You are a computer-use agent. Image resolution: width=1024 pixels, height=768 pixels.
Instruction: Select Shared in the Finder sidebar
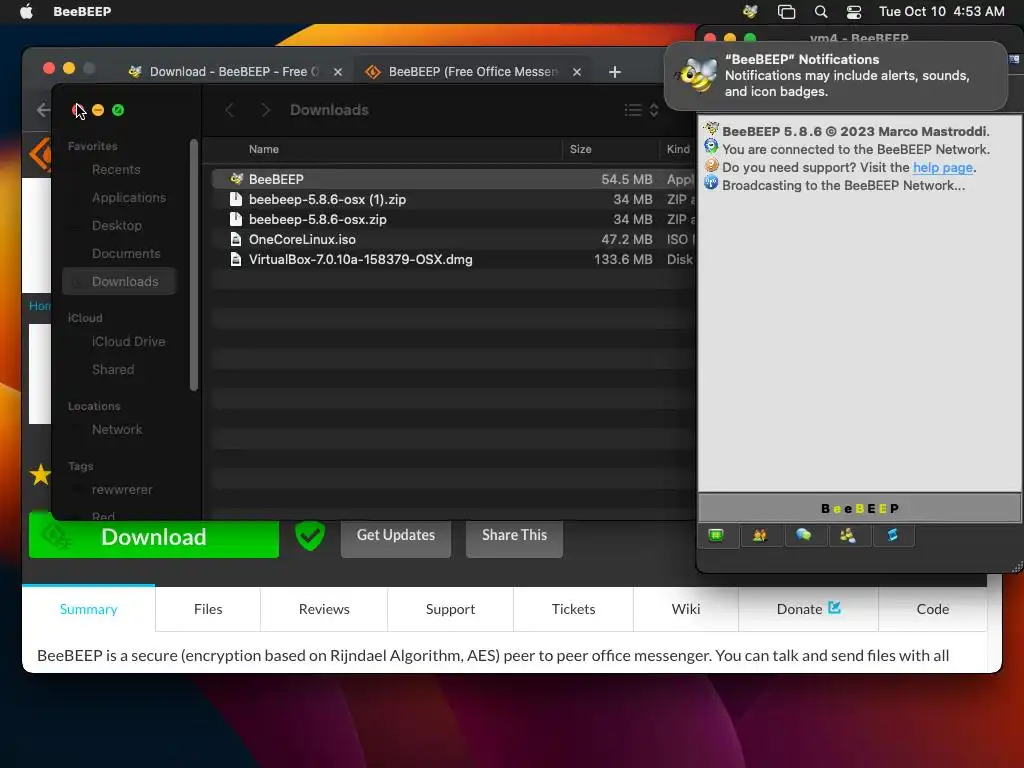coord(113,370)
